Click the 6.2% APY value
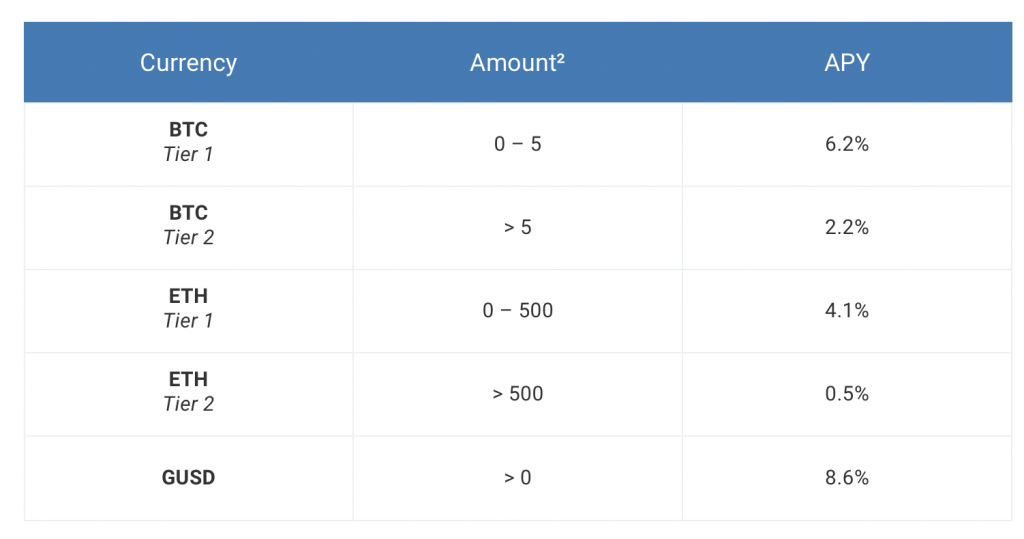The width and height of the screenshot is (1024, 539). pyautogui.click(x=846, y=144)
